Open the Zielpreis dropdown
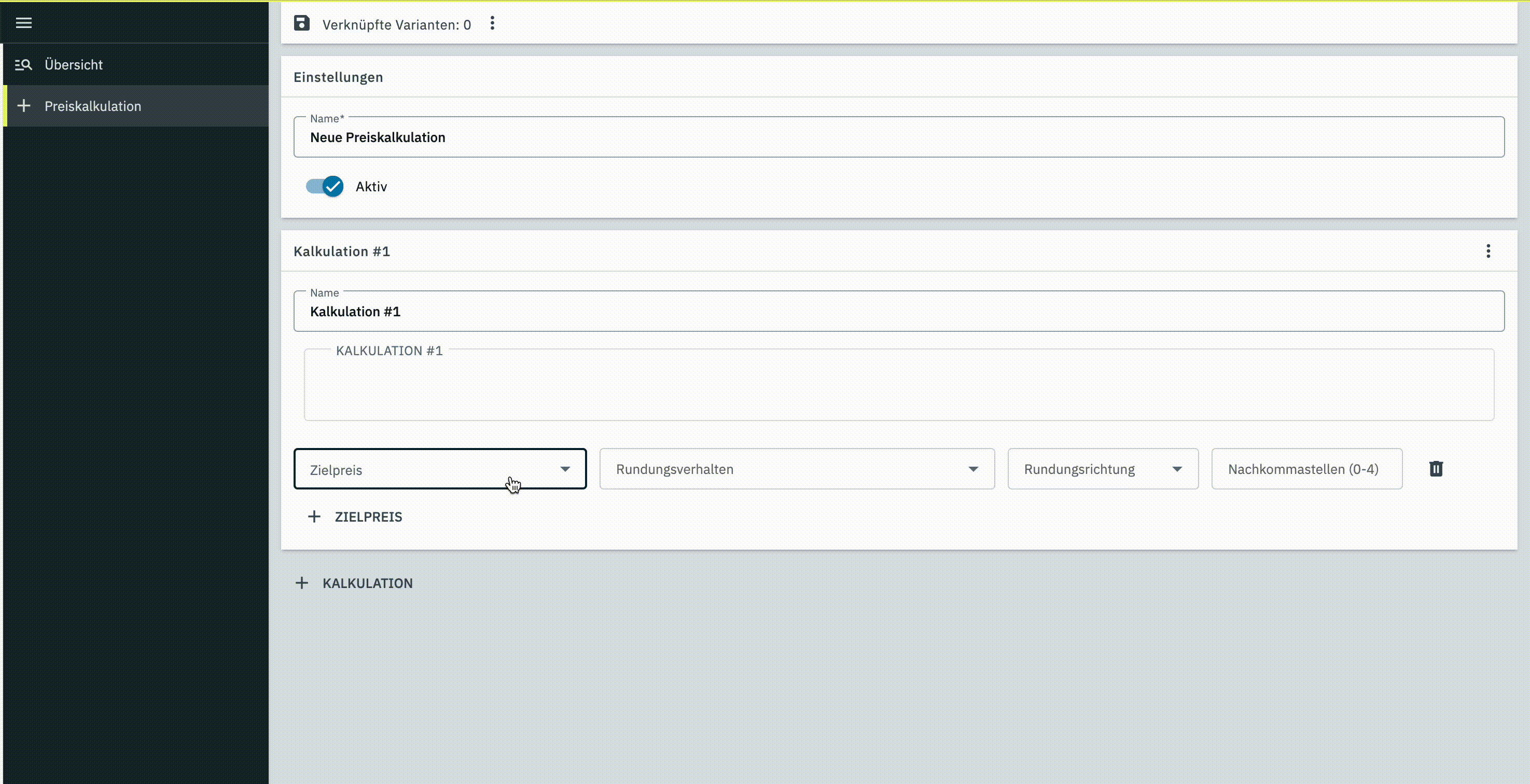The image size is (1530, 784). [440, 469]
